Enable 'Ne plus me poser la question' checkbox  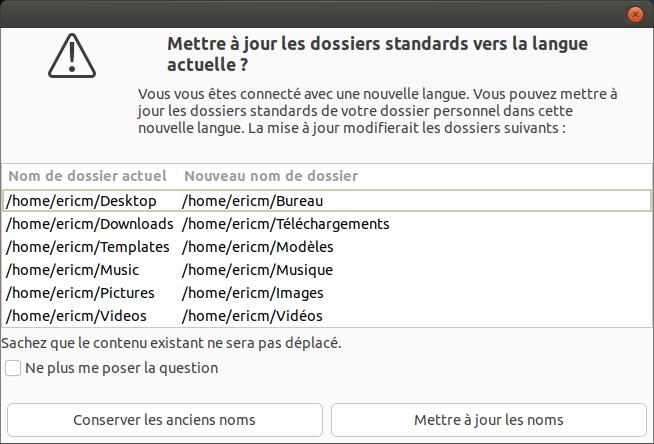click(13, 368)
